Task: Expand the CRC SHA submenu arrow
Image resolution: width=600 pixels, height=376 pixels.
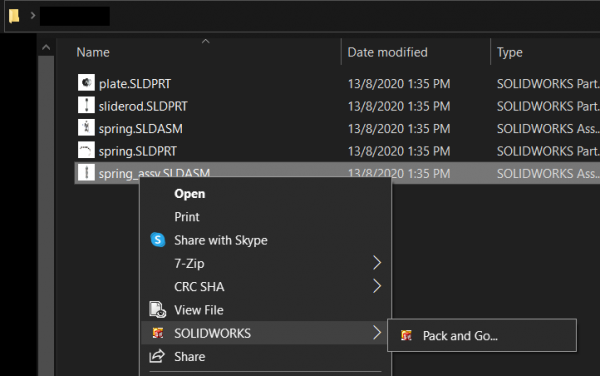Action: 377,286
